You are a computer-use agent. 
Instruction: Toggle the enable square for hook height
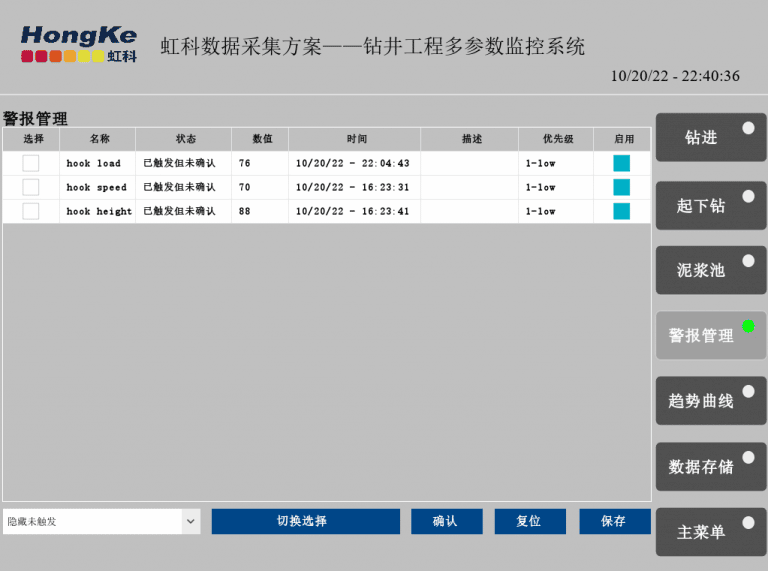point(622,211)
